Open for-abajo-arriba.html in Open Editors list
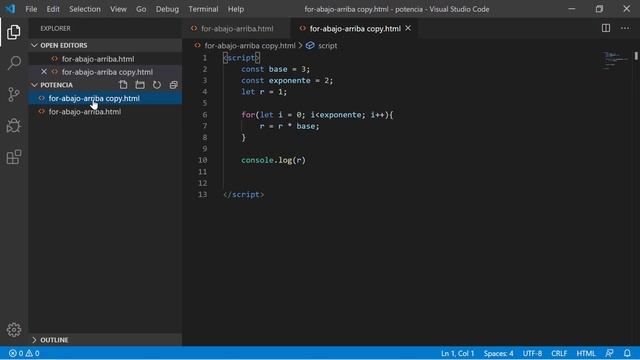640x360 pixels. point(98,59)
